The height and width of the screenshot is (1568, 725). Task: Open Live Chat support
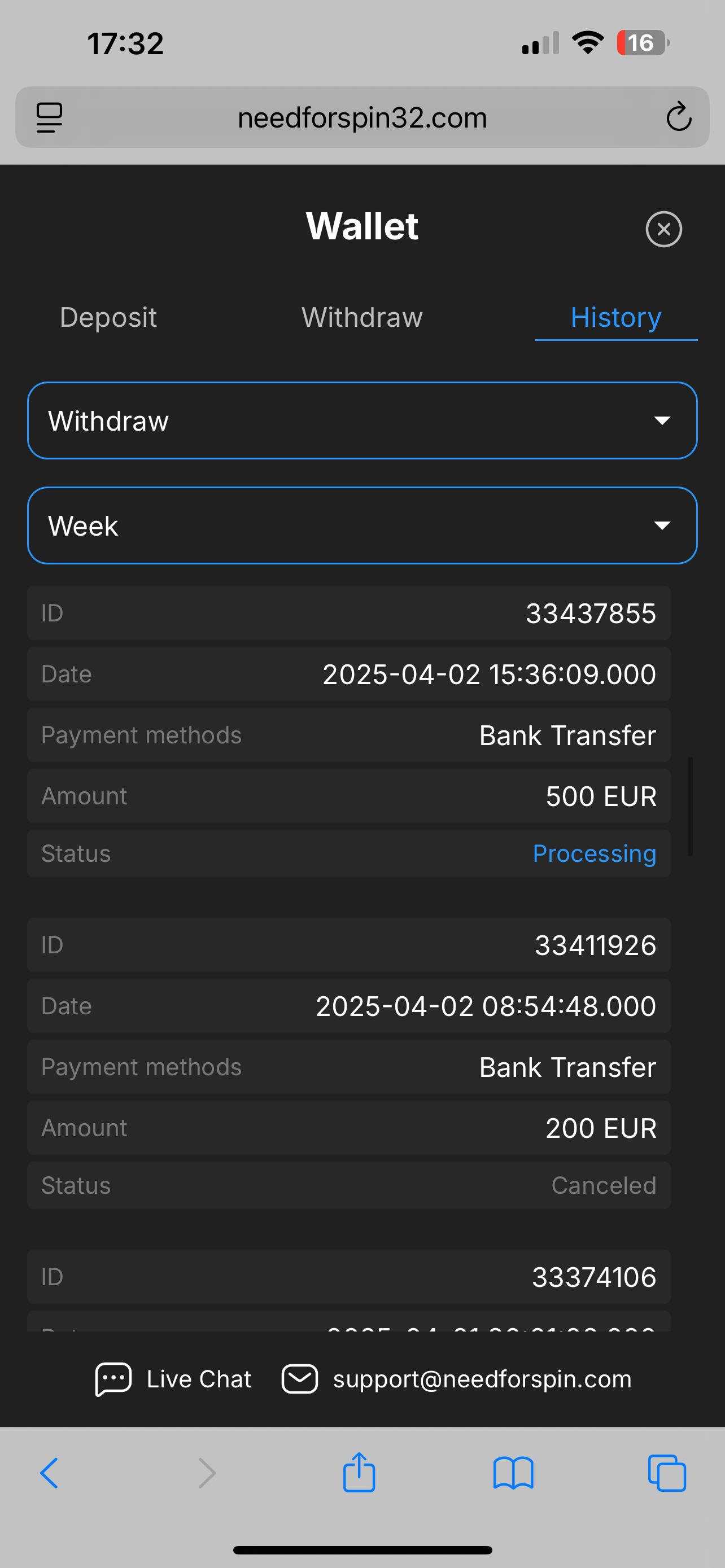coord(198,1379)
